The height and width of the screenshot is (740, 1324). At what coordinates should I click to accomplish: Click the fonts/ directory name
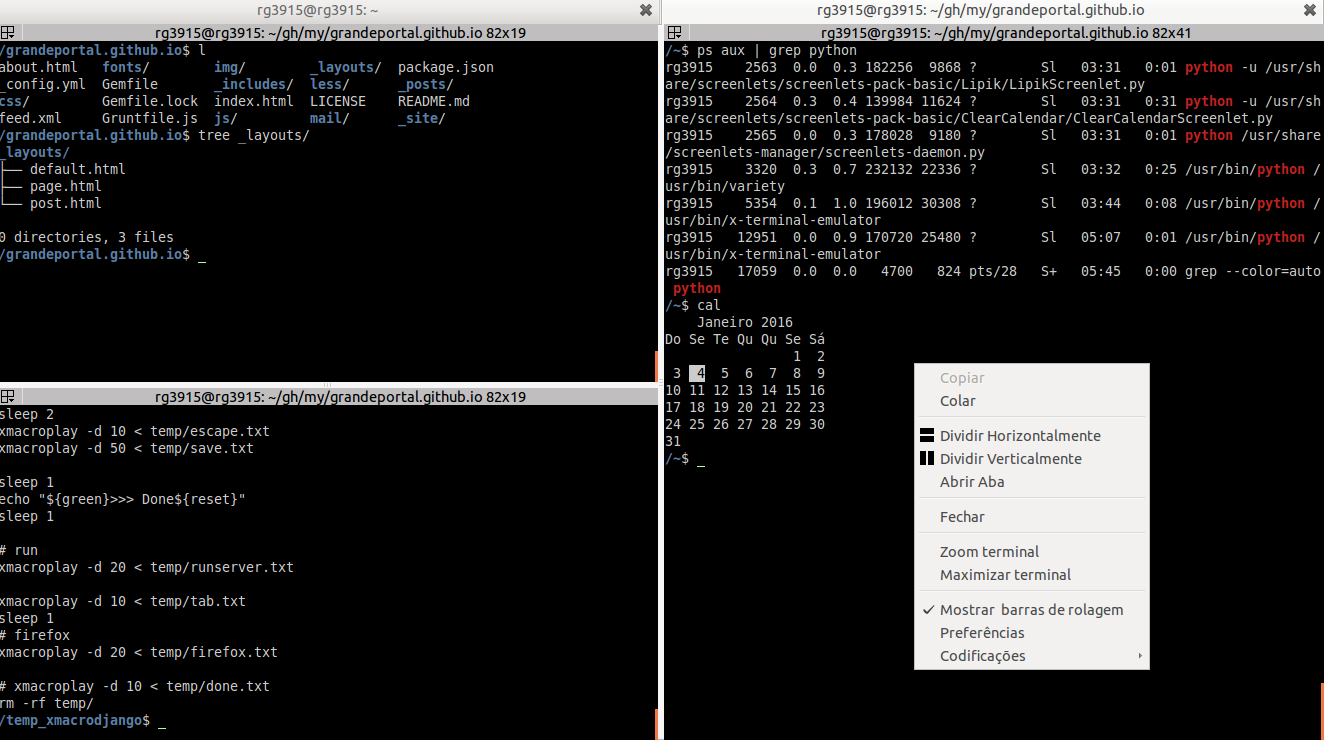pos(126,68)
